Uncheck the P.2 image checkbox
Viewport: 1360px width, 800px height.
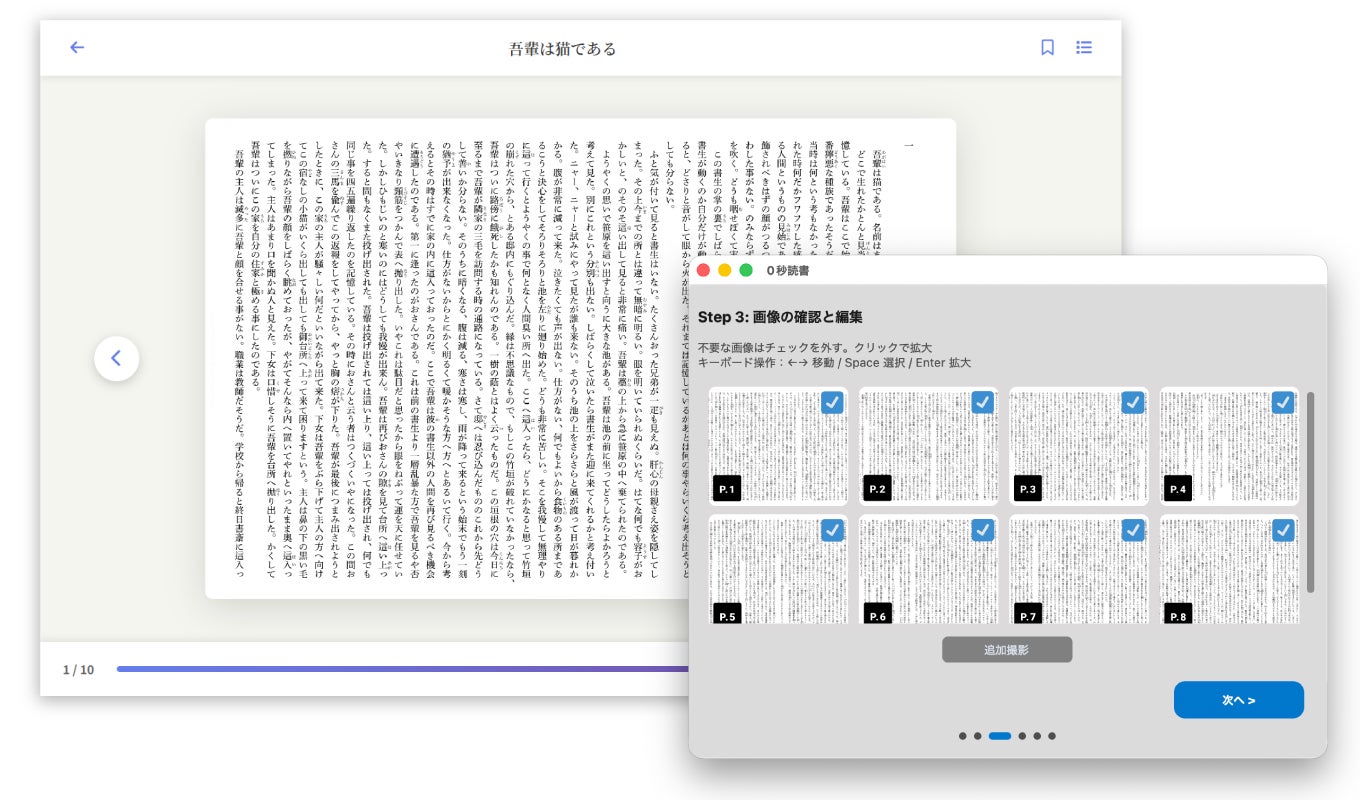coord(982,402)
